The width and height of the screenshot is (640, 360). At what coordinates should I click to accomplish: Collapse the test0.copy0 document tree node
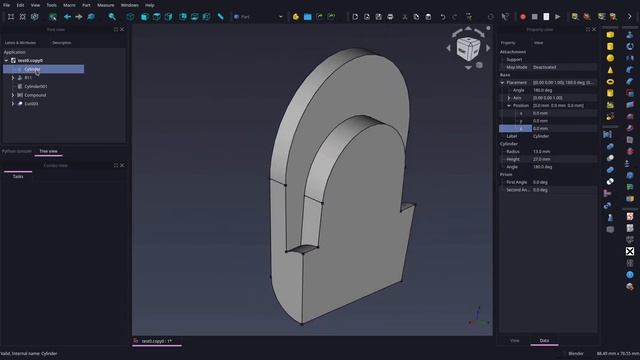[6, 60]
